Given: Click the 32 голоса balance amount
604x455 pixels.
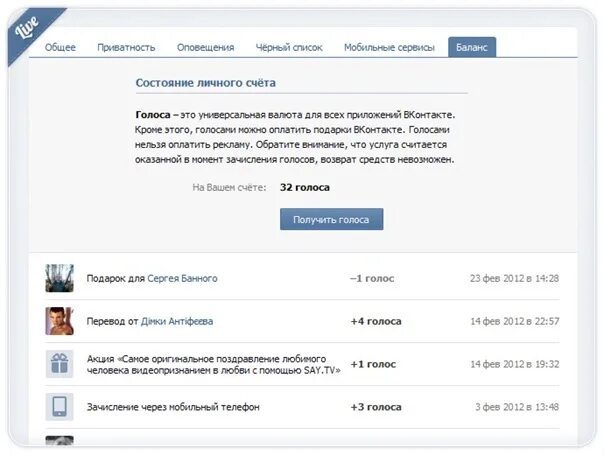Looking at the screenshot, I should [x=305, y=188].
